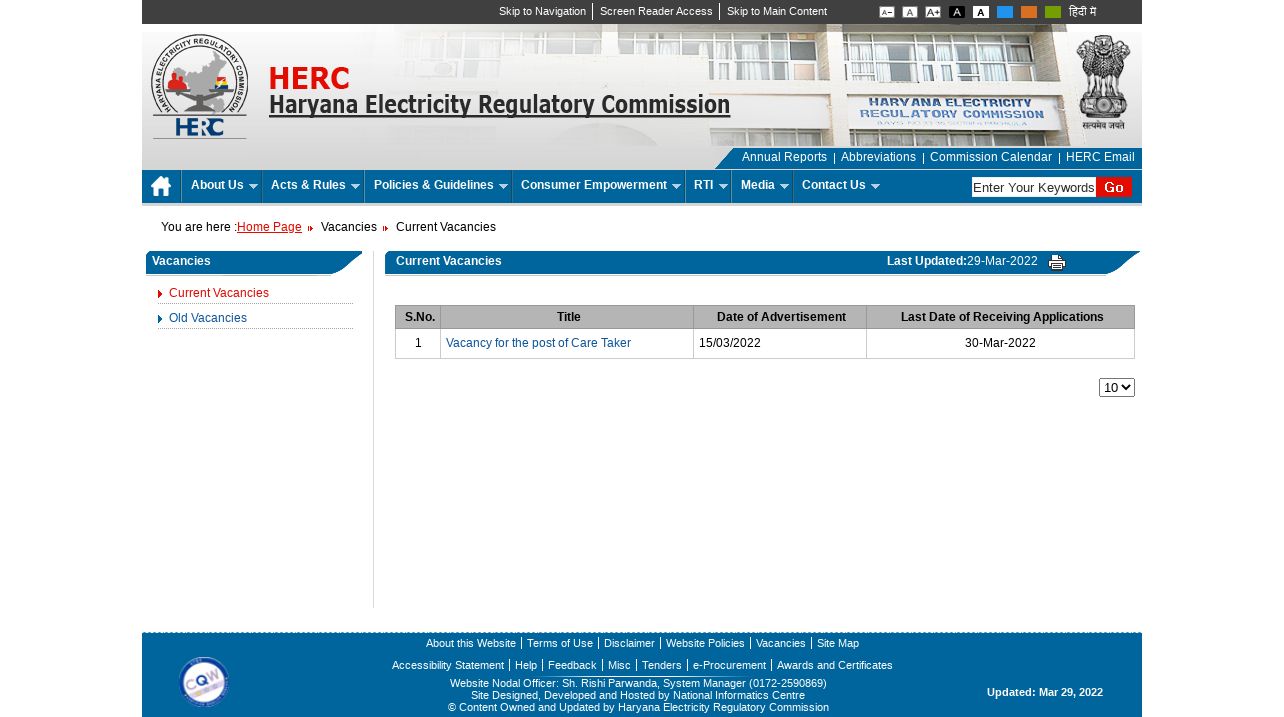The width and height of the screenshot is (1284, 717).
Task: Click the Home icon in navigation bar
Action: point(161,186)
